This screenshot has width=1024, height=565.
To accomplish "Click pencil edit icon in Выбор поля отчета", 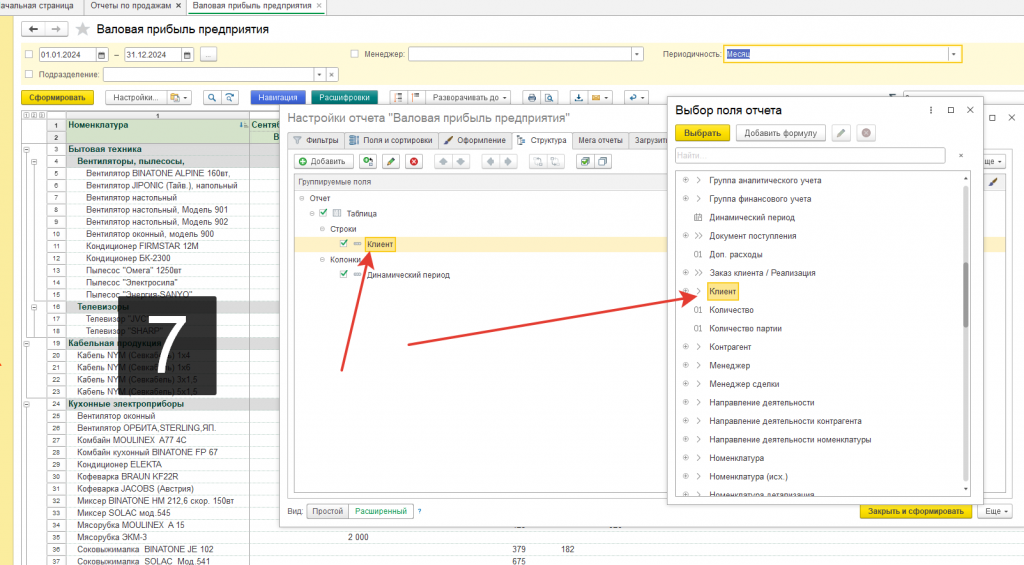I will click(x=841, y=133).
